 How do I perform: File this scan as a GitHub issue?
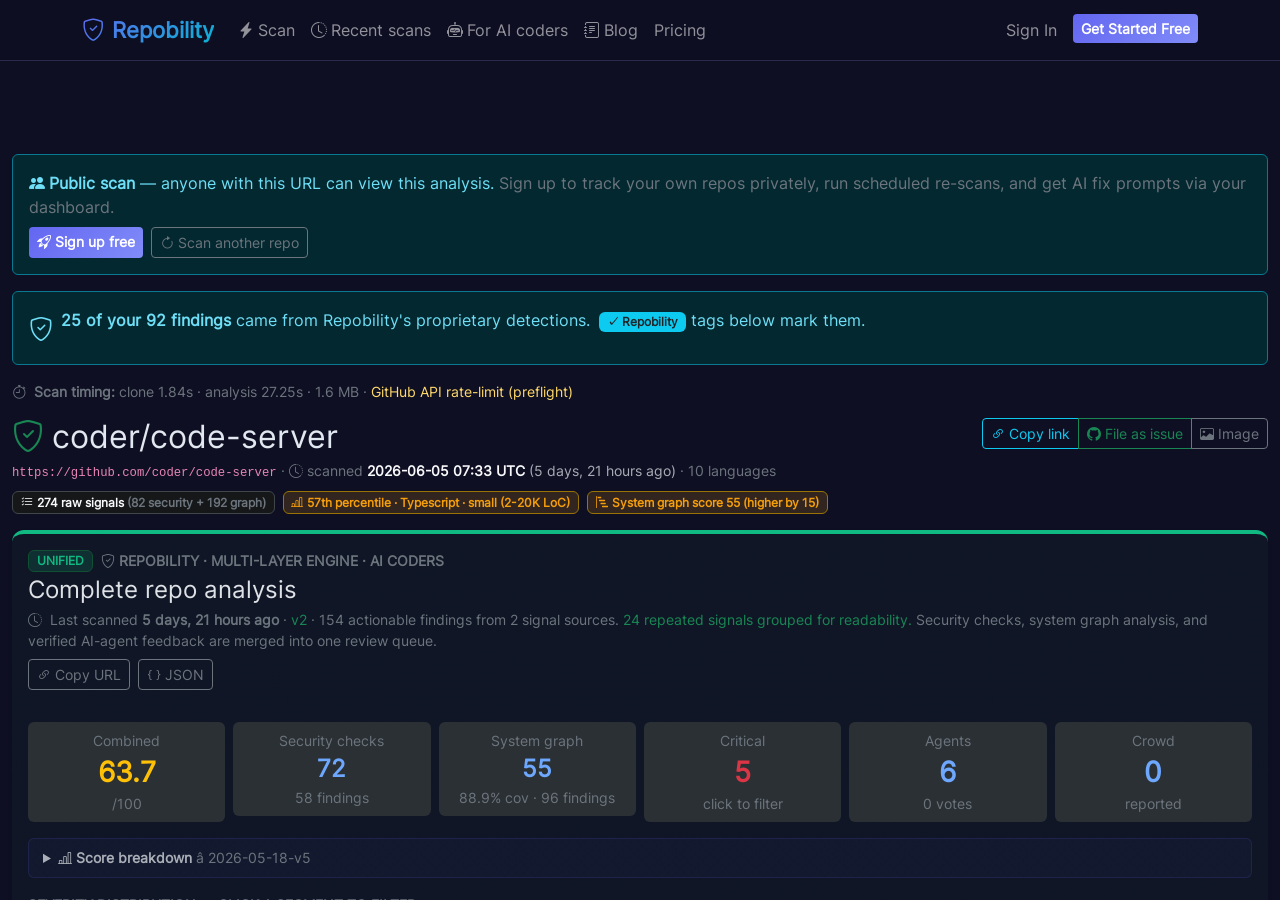tap(1135, 433)
